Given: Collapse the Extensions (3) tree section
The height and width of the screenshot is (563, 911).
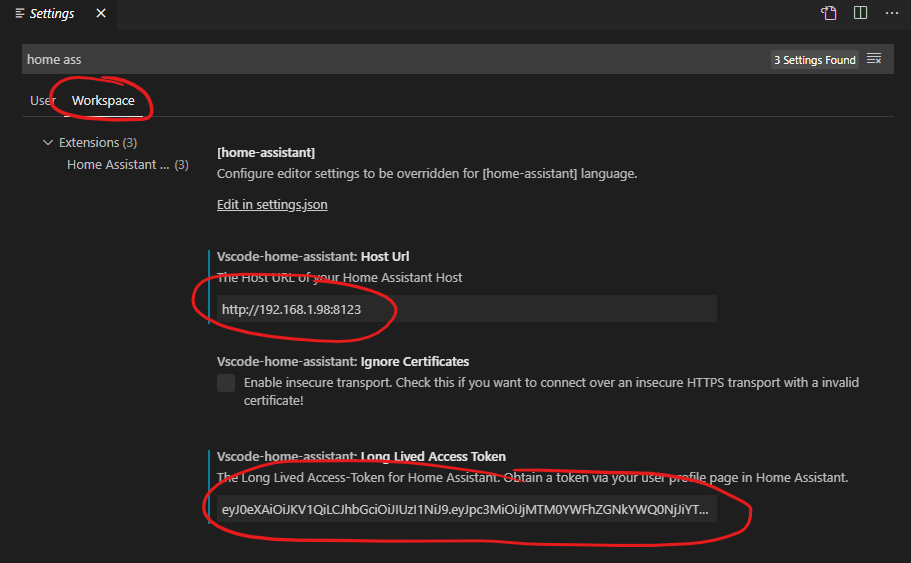Looking at the screenshot, I should coord(48,142).
